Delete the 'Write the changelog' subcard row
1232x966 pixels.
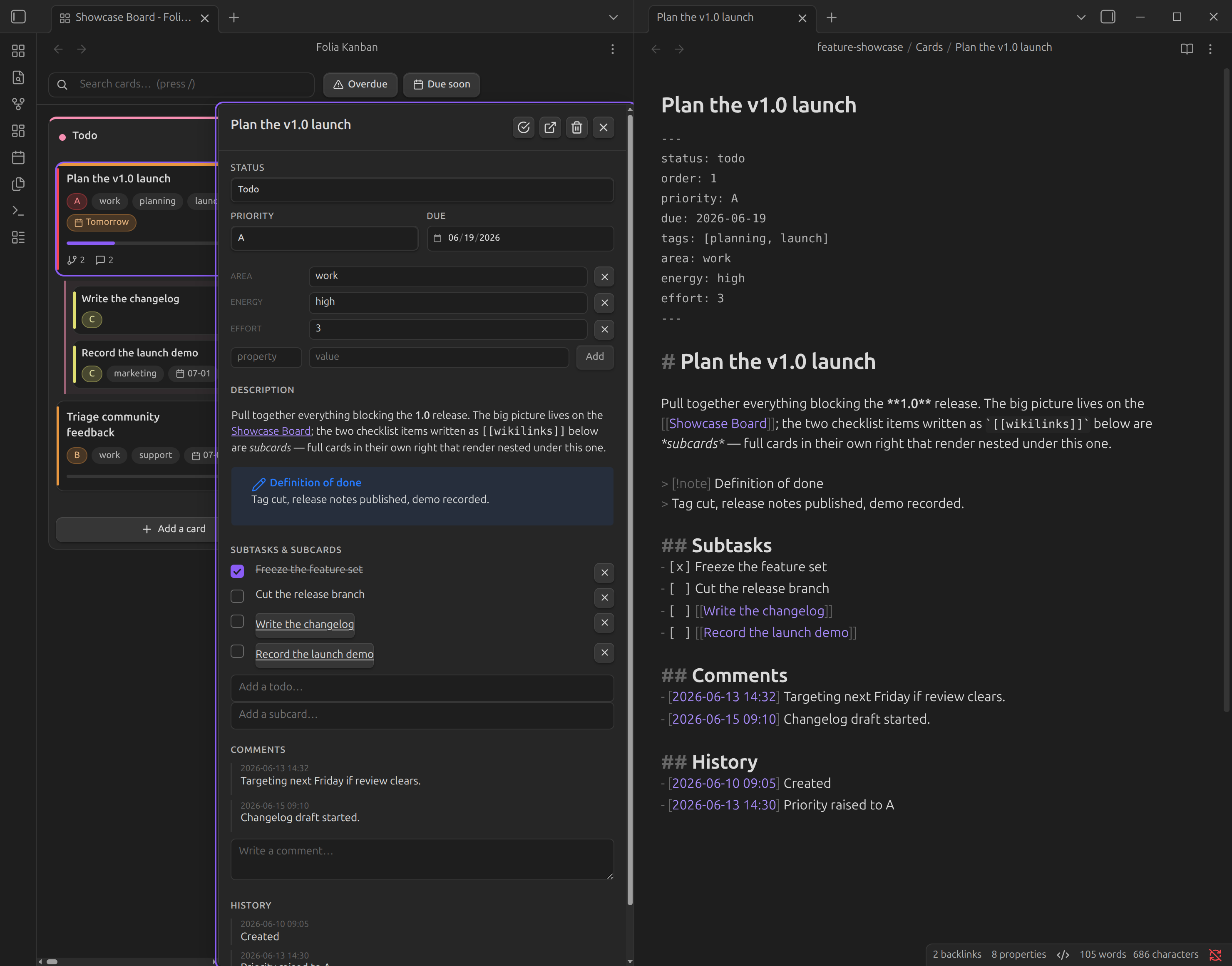(x=604, y=622)
